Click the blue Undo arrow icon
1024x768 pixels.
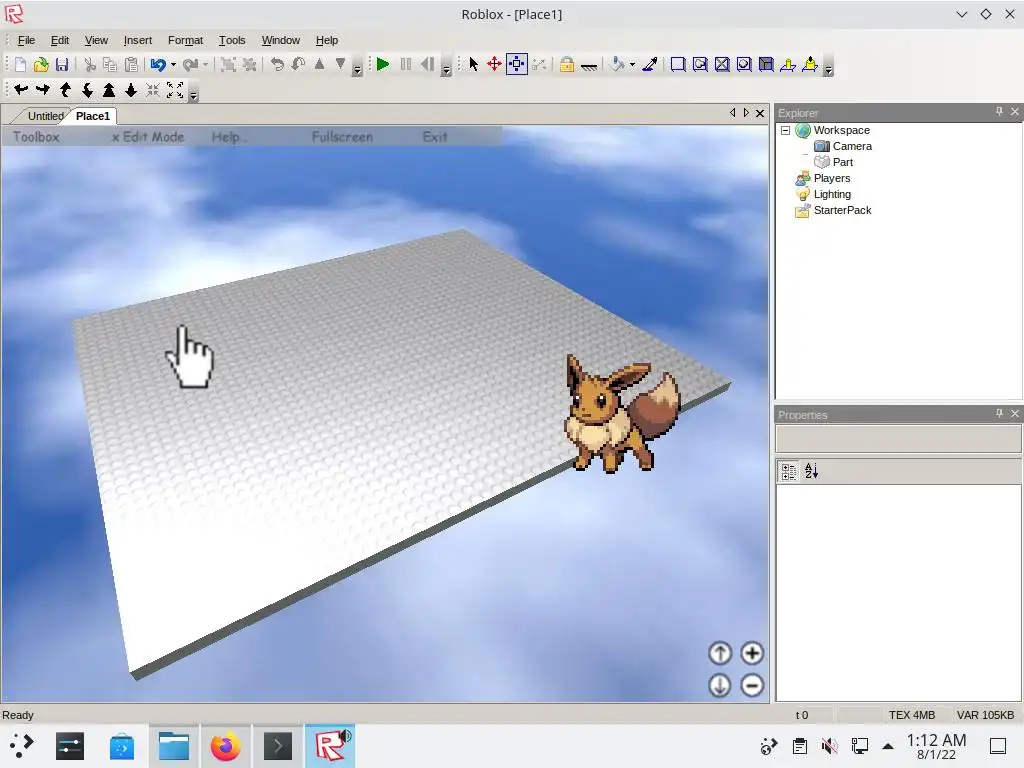157,65
